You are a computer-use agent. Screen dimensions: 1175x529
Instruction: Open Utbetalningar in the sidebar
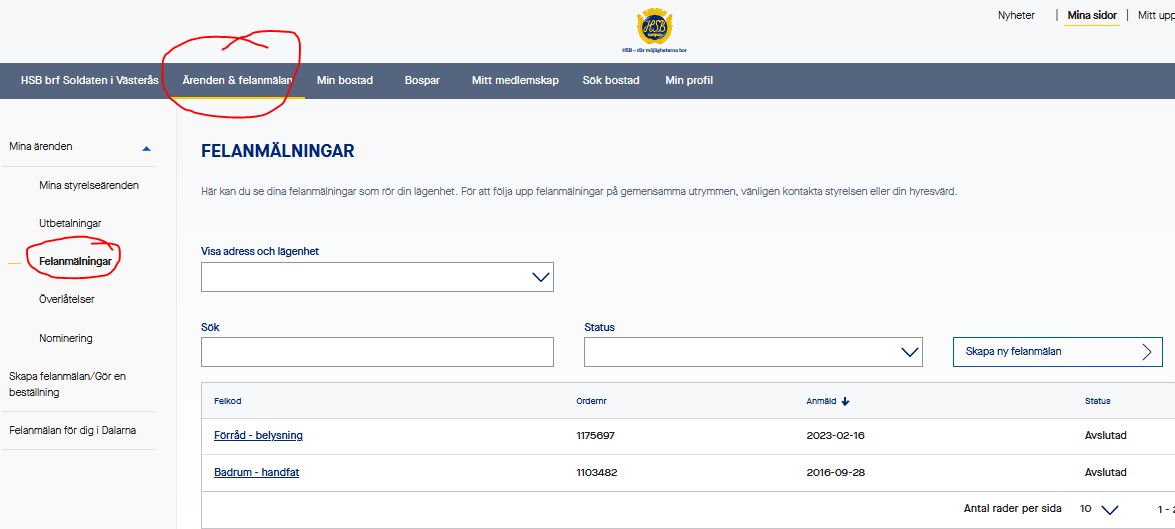pos(70,223)
